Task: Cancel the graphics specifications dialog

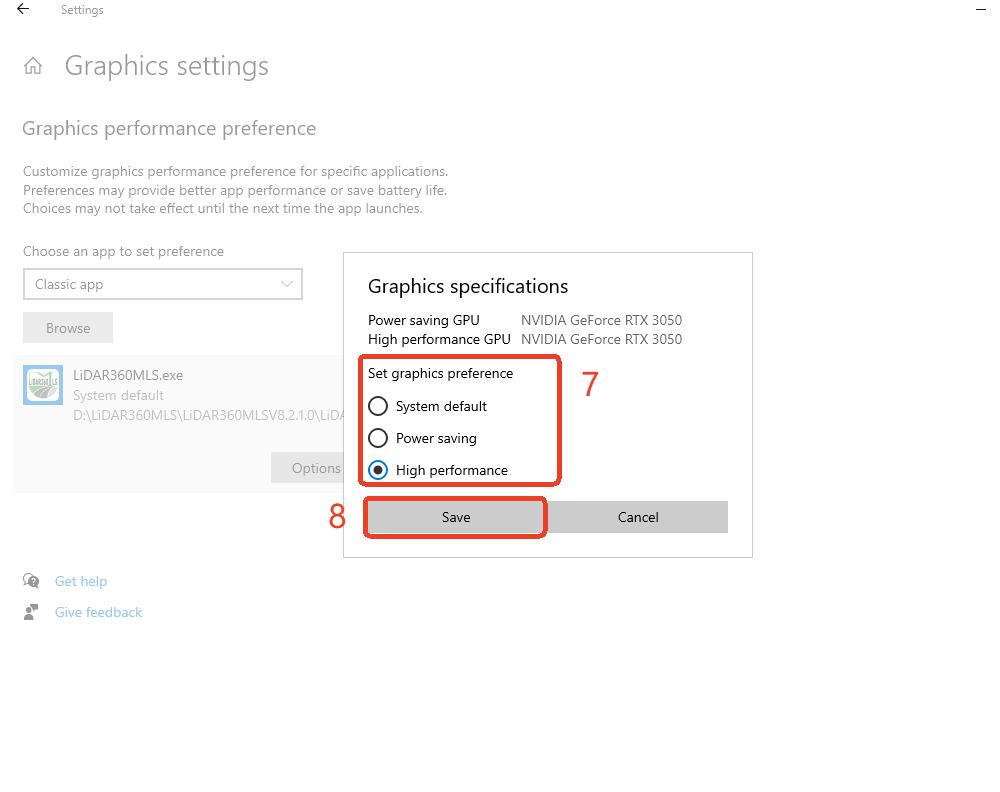Action: 637,517
